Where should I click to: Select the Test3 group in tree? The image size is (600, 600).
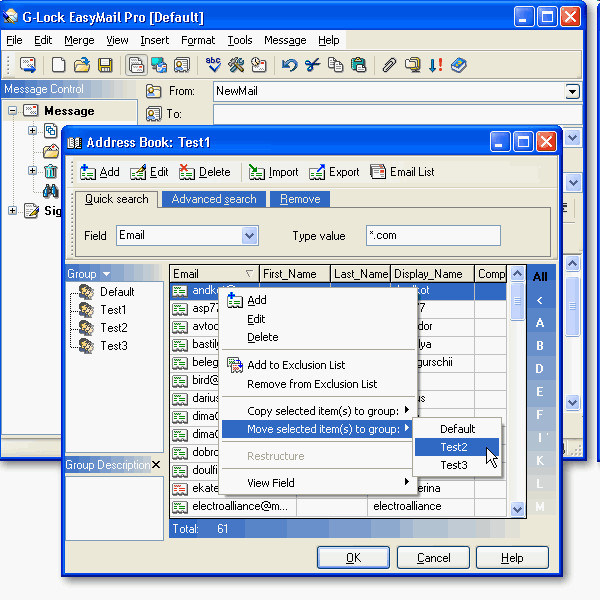(x=114, y=346)
